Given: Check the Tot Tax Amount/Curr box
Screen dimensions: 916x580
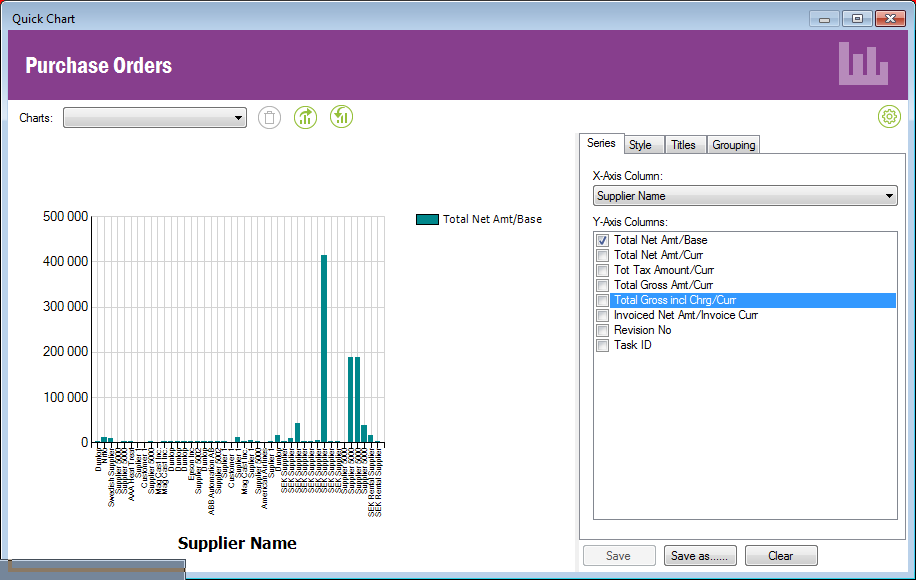Looking at the screenshot, I should (x=602, y=270).
